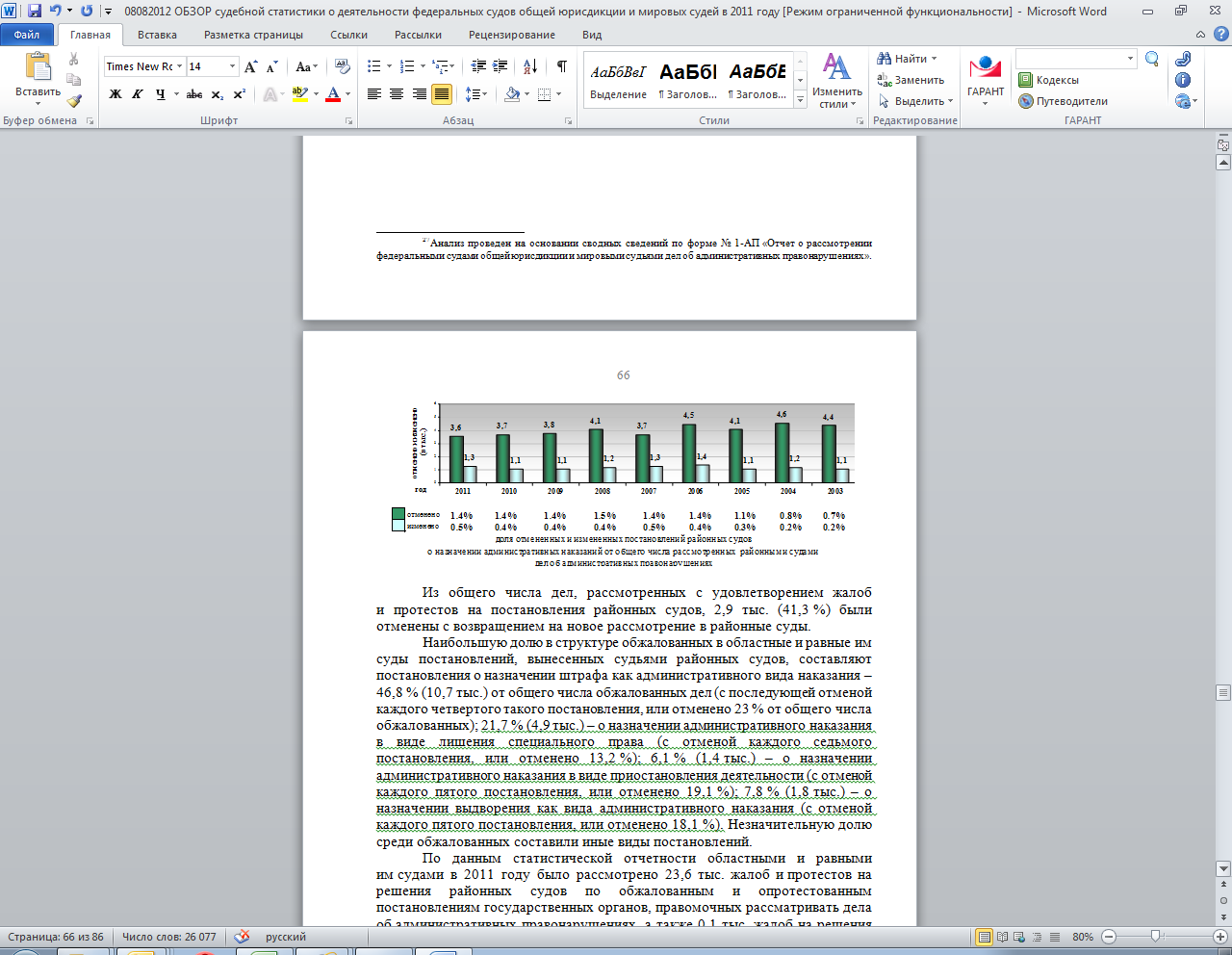Viewport: 1232px width, 955px height.
Task: Expand the styles gallery
Action: 800,100
